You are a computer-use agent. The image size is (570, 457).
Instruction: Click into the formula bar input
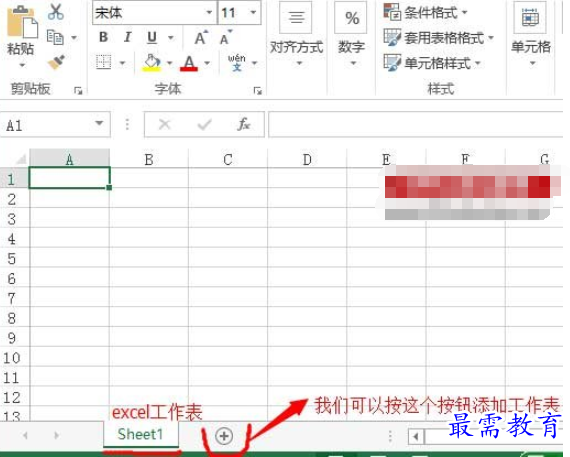point(416,124)
